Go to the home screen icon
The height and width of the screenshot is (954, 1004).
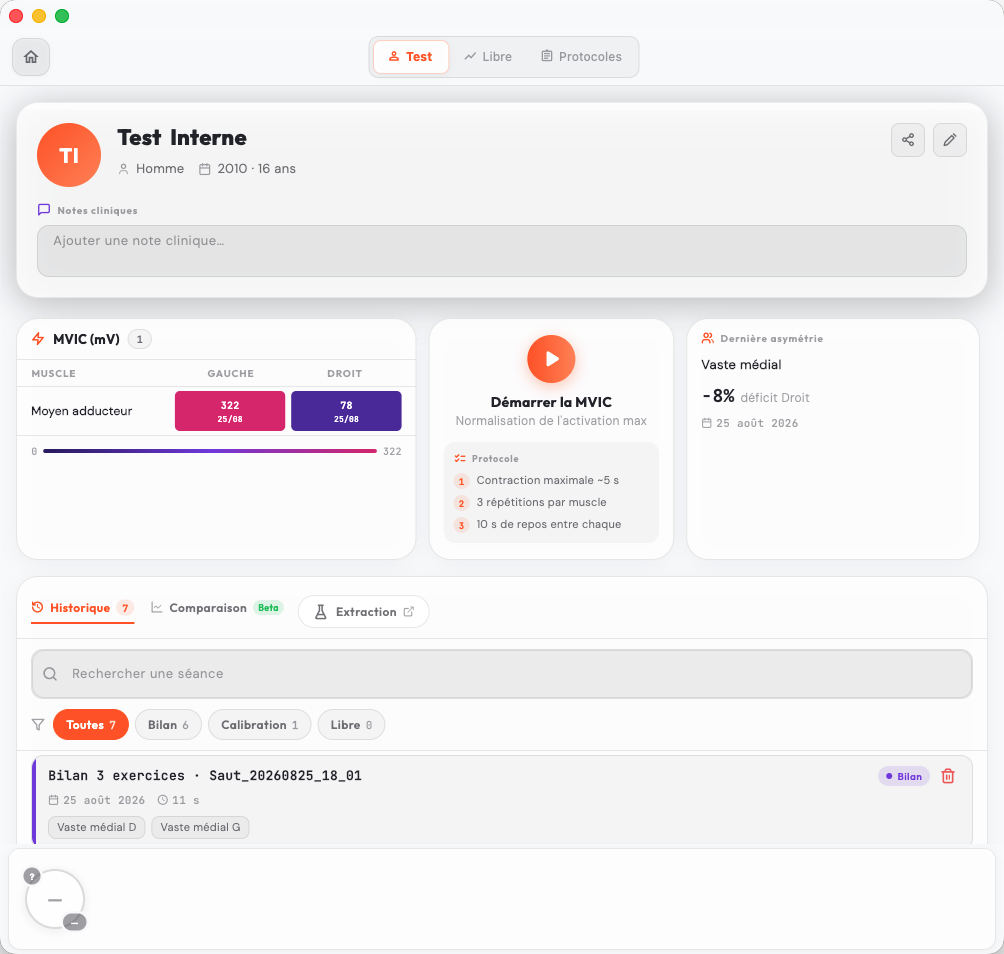pos(31,57)
